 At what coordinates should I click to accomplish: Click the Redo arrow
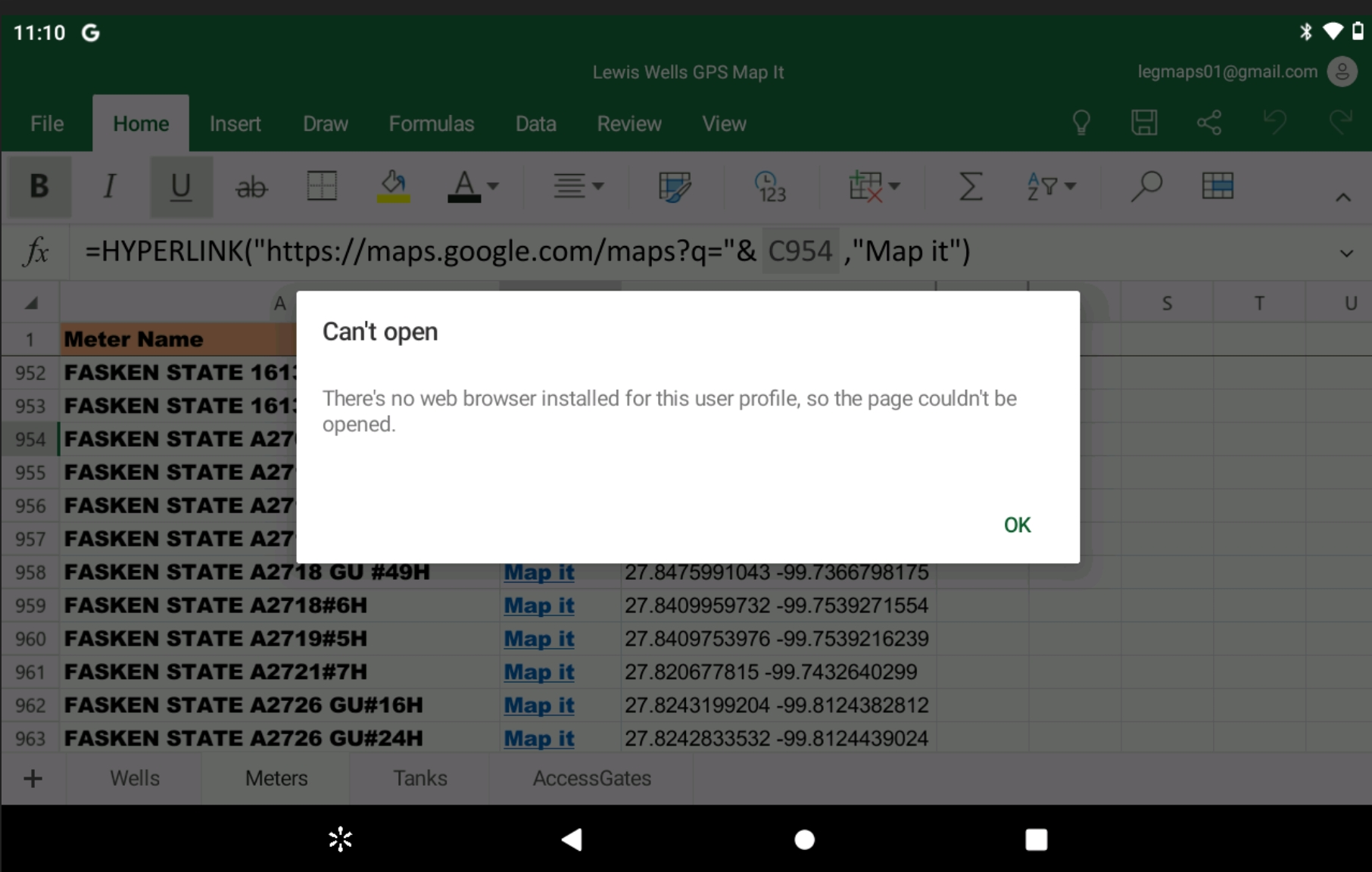coord(1341,123)
